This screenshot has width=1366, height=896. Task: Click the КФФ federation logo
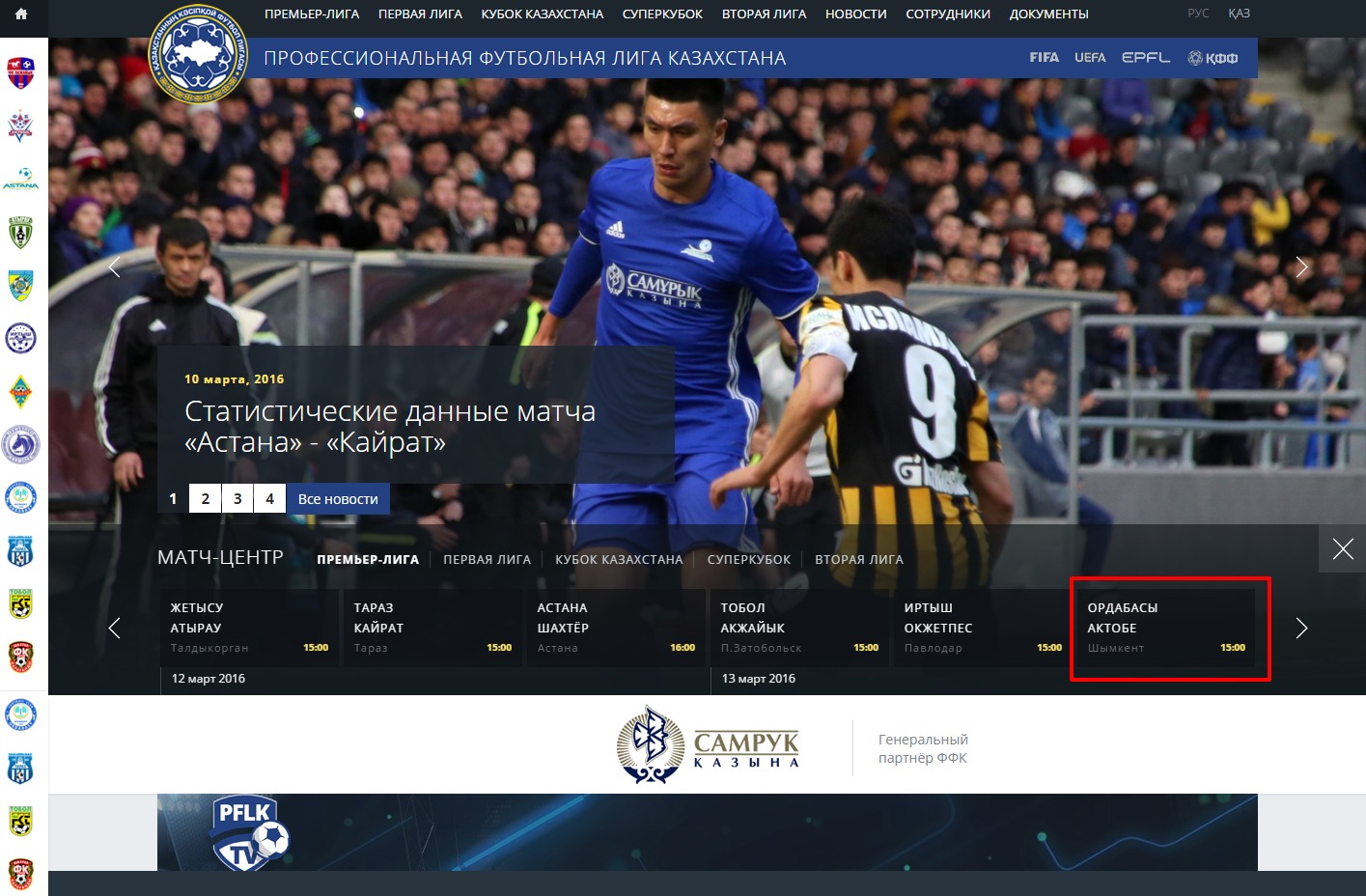[x=1213, y=58]
